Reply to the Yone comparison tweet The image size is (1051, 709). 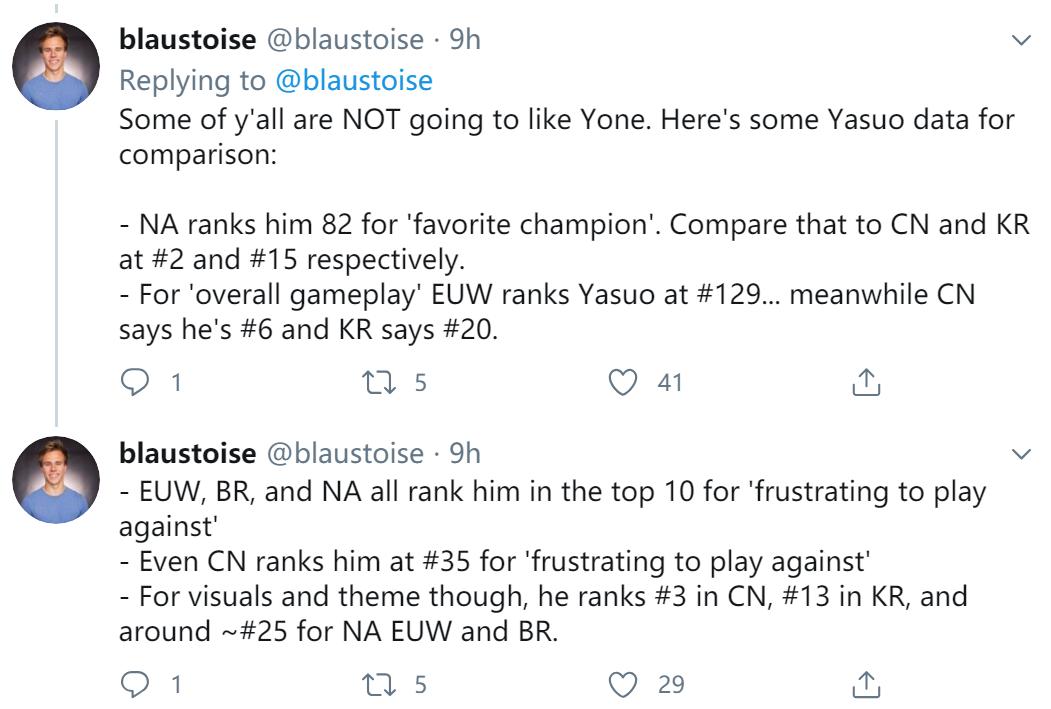(x=134, y=381)
